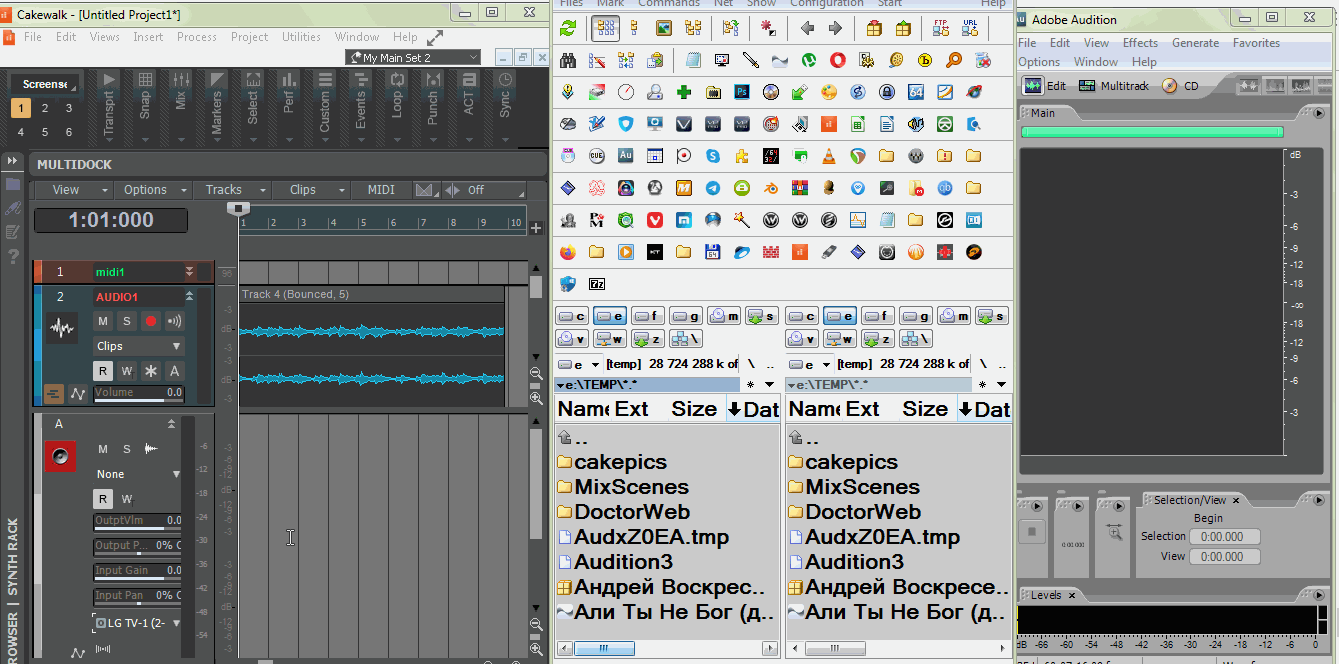The width and height of the screenshot is (1339, 664).
Task: Click the Cakewalk help question mark icon
Action: [x=13, y=256]
